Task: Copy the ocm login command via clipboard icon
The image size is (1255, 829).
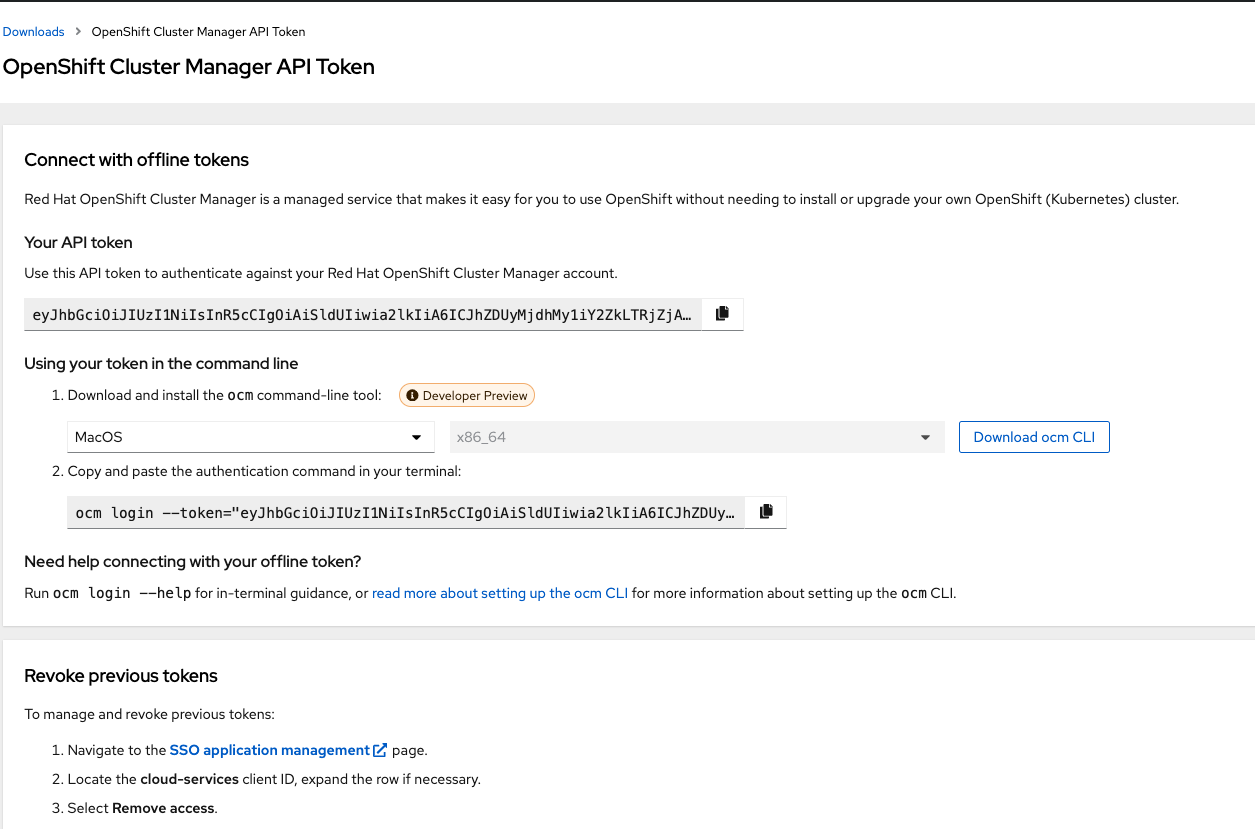Action: [766, 512]
